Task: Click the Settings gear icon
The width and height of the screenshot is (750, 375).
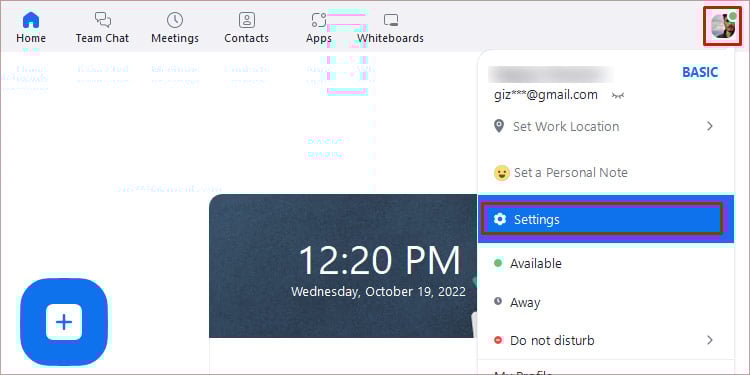Action: click(x=500, y=219)
